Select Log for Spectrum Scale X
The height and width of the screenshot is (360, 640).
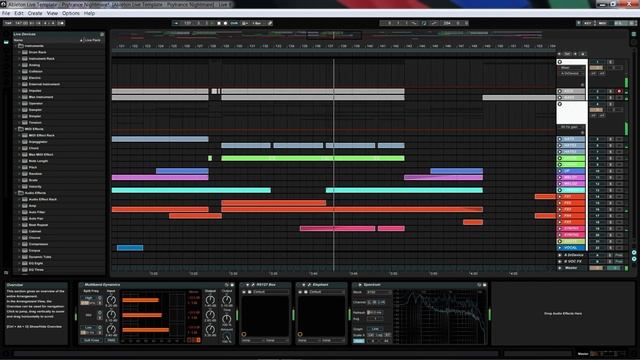pos(379,335)
